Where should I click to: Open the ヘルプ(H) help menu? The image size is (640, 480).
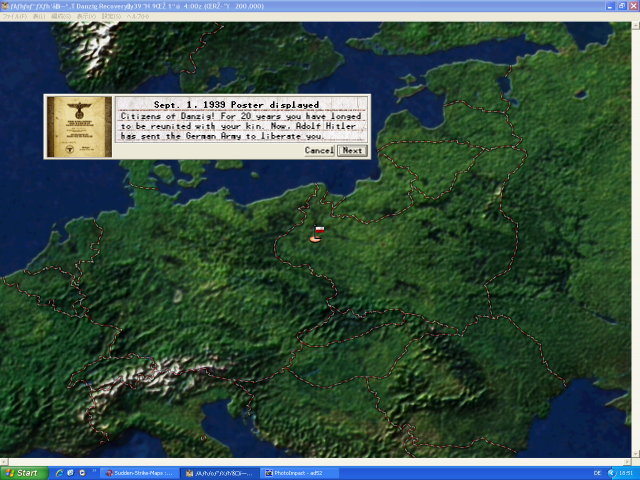point(138,16)
